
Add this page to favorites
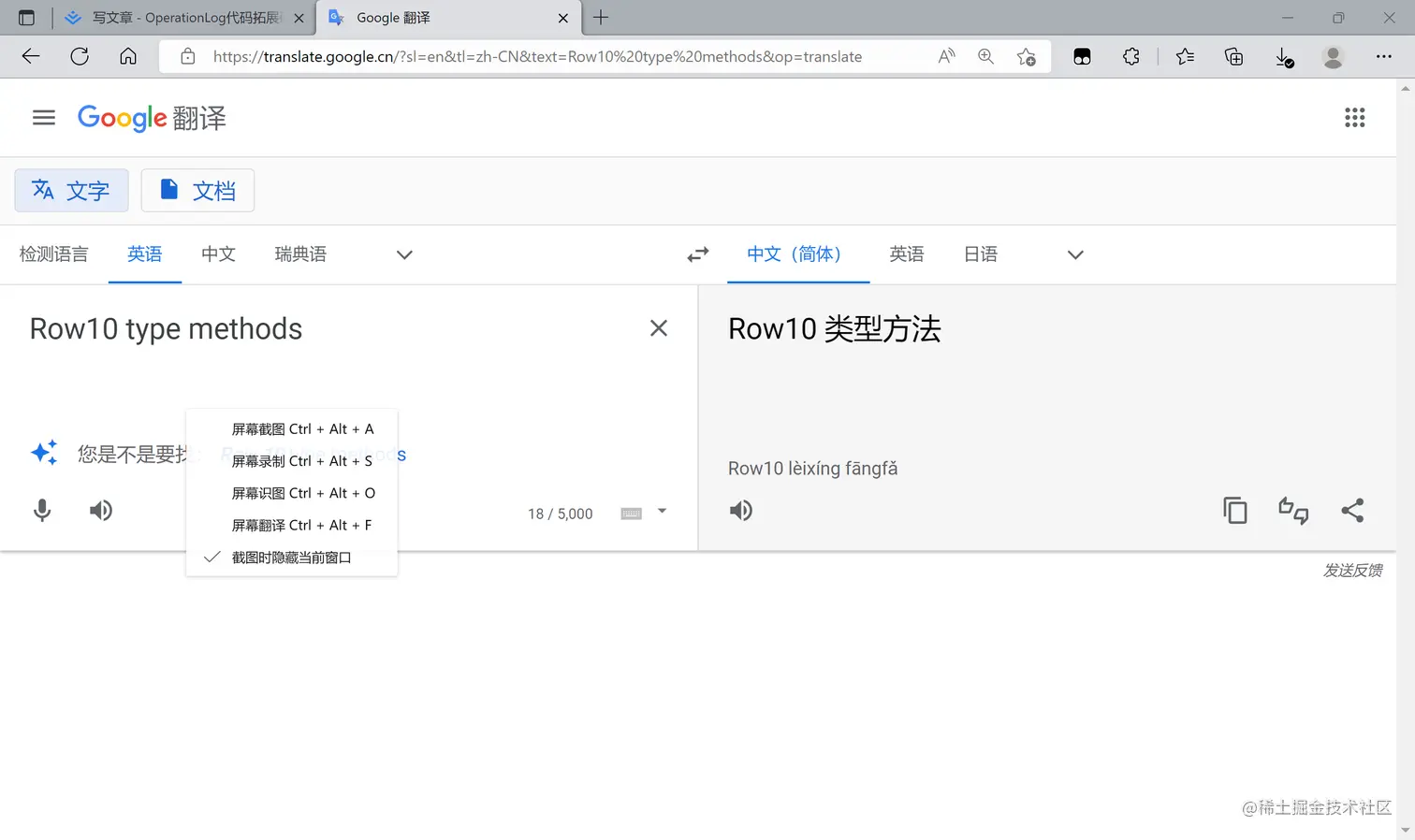point(1027,56)
